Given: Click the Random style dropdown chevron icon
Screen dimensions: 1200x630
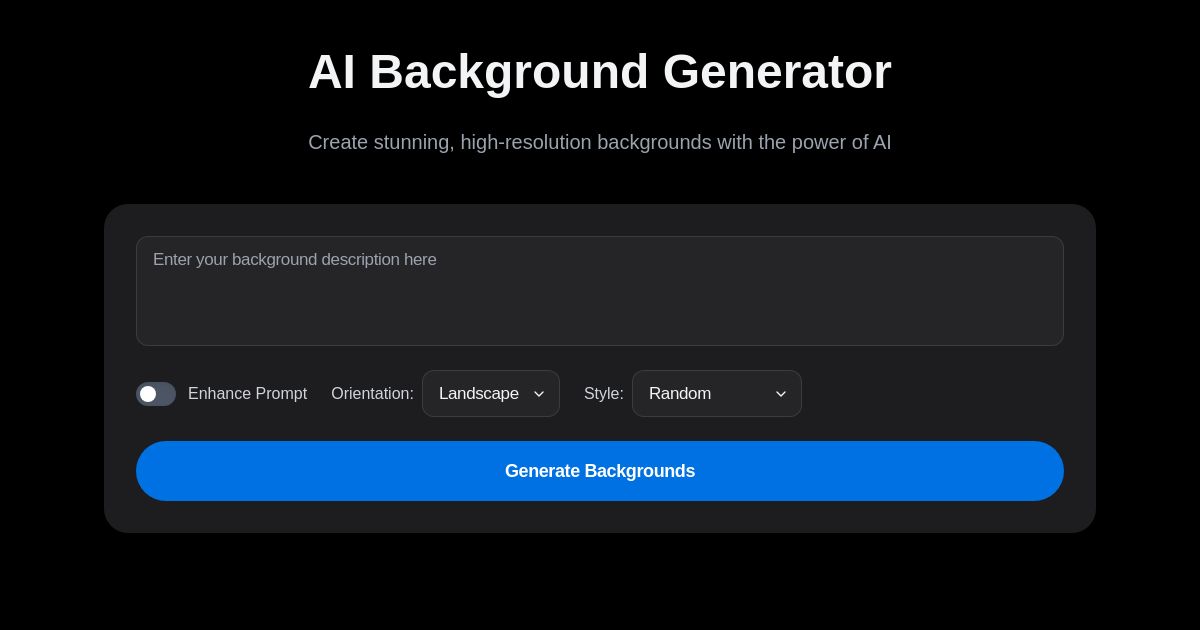Looking at the screenshot, I should [x=781, y=394].
